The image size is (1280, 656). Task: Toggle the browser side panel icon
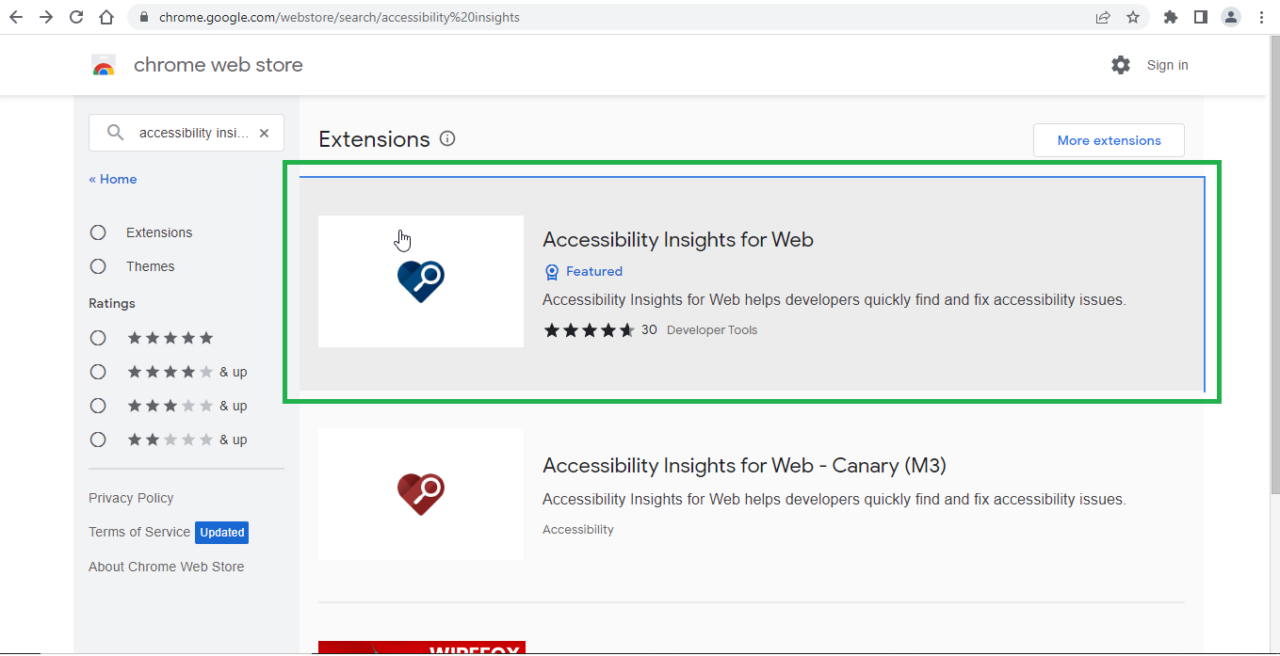point(1201,17)
